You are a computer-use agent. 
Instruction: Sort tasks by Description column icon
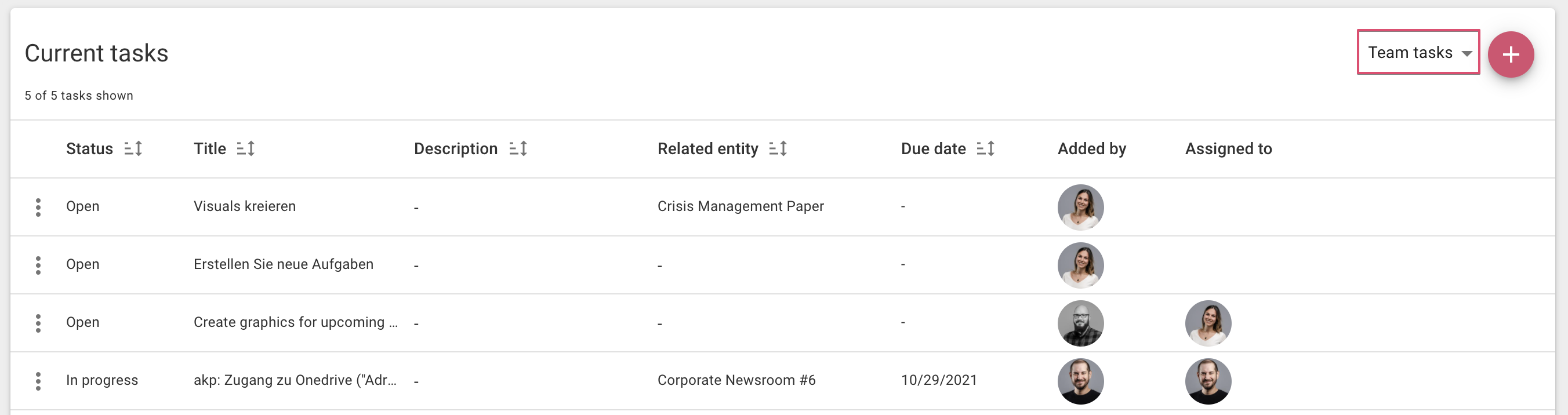point(518,148)
